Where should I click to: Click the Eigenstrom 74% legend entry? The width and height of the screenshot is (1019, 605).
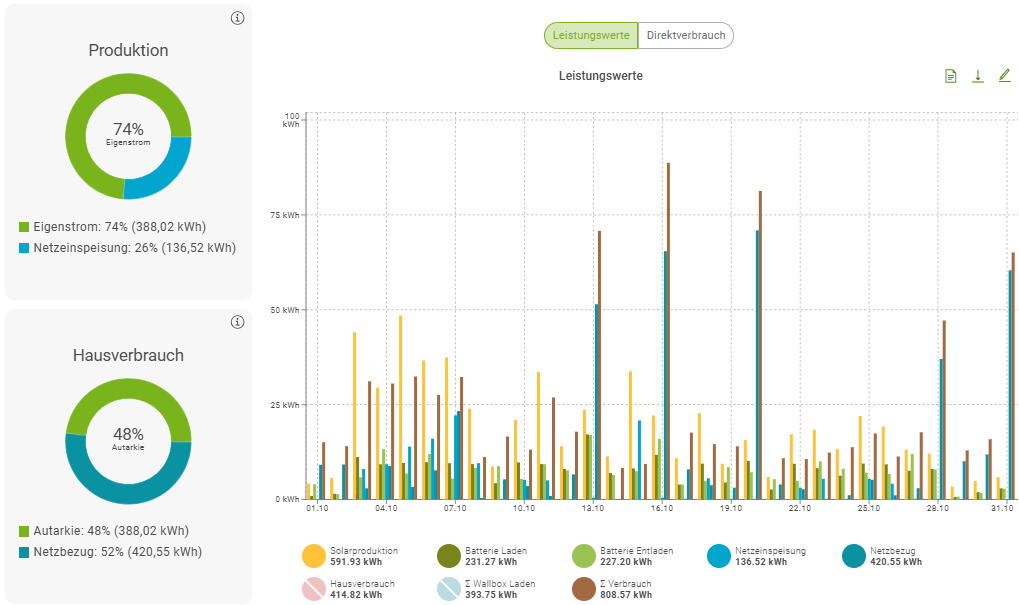coord(118,227)
